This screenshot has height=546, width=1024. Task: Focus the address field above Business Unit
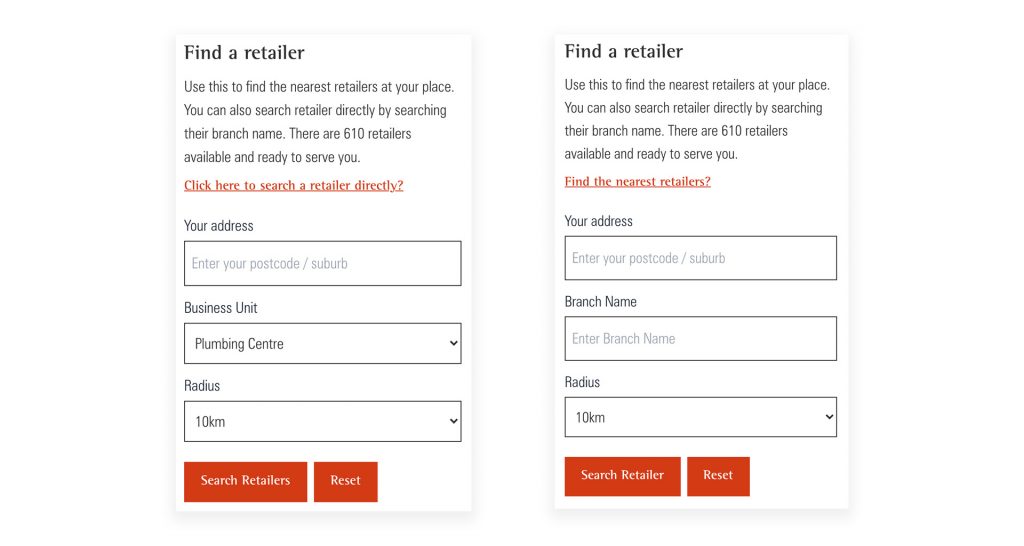click(x=322, y=264)
